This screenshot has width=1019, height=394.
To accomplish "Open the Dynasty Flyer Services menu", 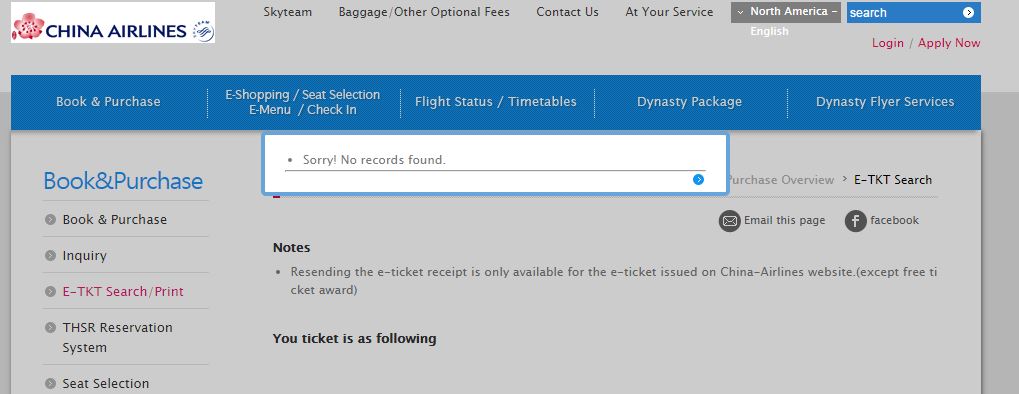I will coord(885,102).
